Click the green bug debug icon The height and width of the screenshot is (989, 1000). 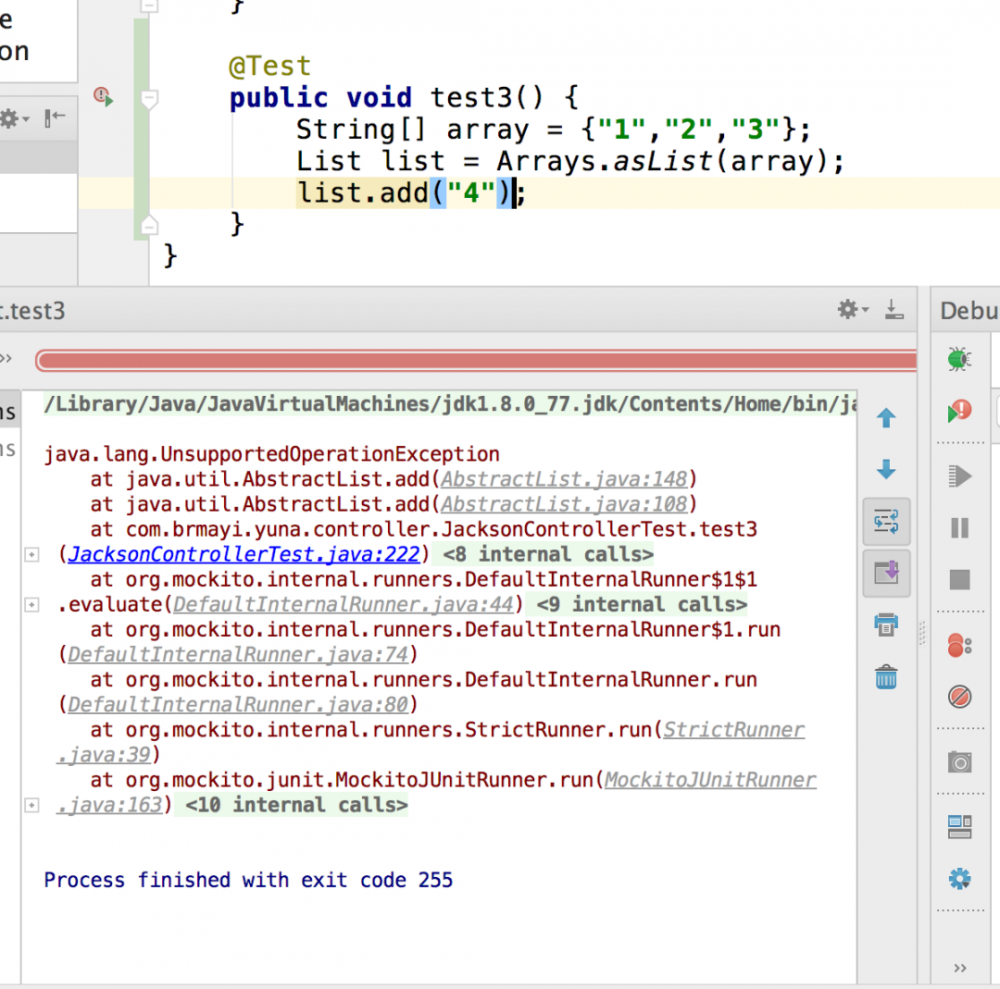coord(959,359)
